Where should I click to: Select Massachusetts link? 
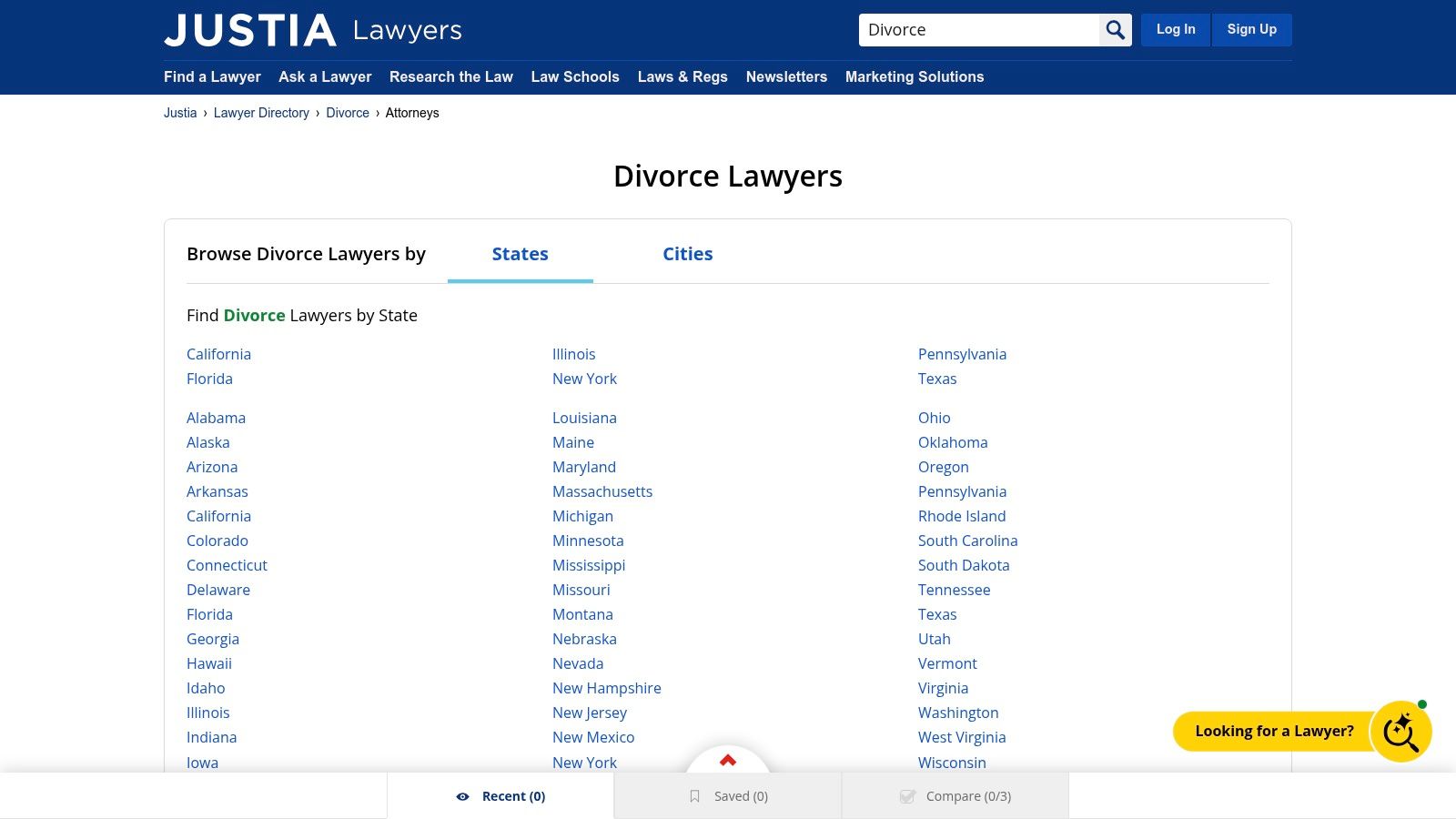tap(602, 491)
